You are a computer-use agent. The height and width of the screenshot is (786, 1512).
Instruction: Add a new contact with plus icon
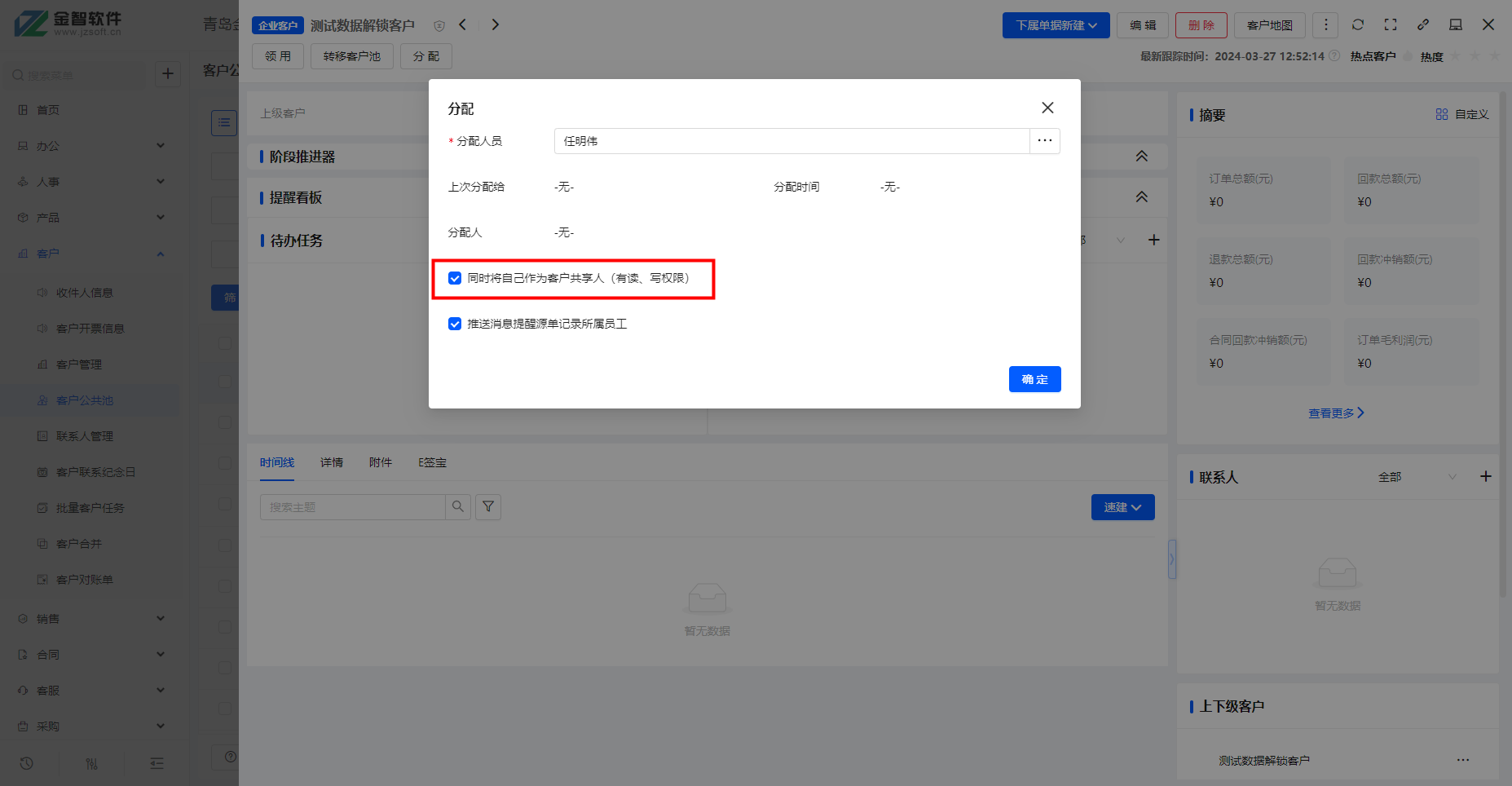(1485, 476)
